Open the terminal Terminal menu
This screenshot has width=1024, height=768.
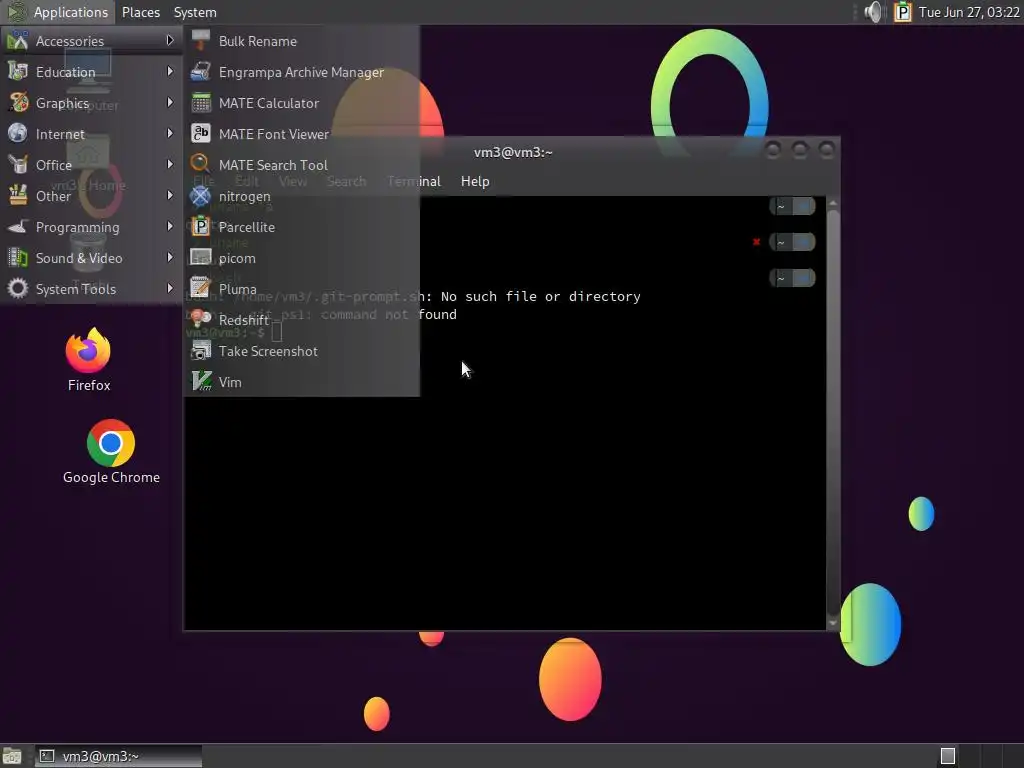(414, 181)
